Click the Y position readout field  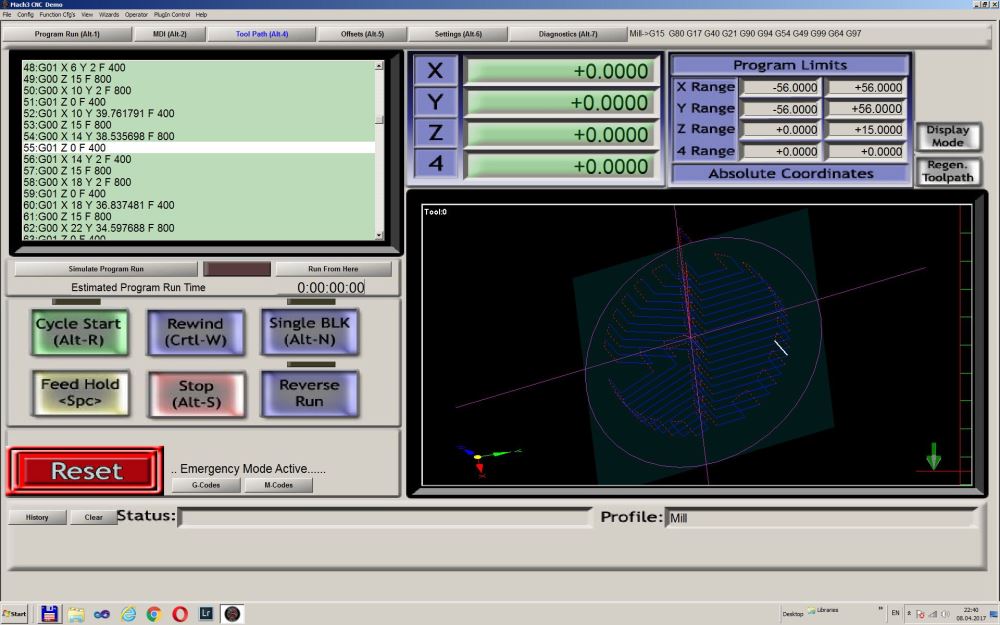click(x=561, y=103)
